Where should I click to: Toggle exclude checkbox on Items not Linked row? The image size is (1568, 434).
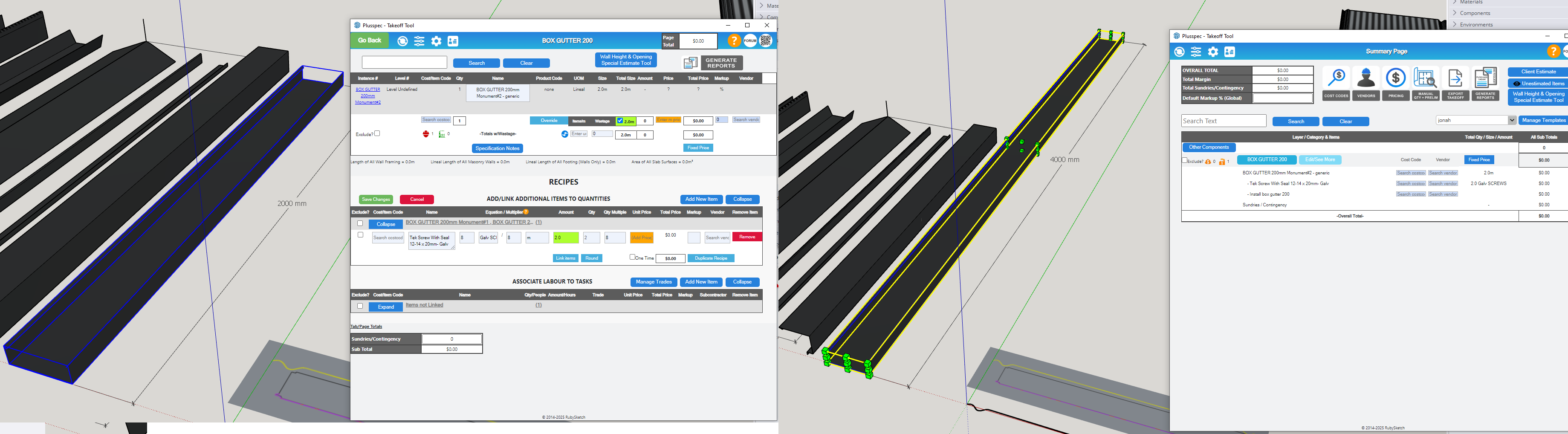(360, 306)
